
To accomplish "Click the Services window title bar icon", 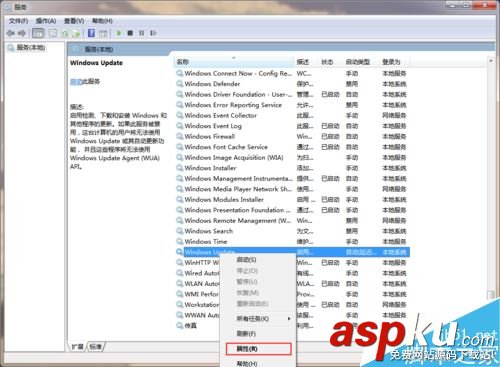I will click(9, 6).
